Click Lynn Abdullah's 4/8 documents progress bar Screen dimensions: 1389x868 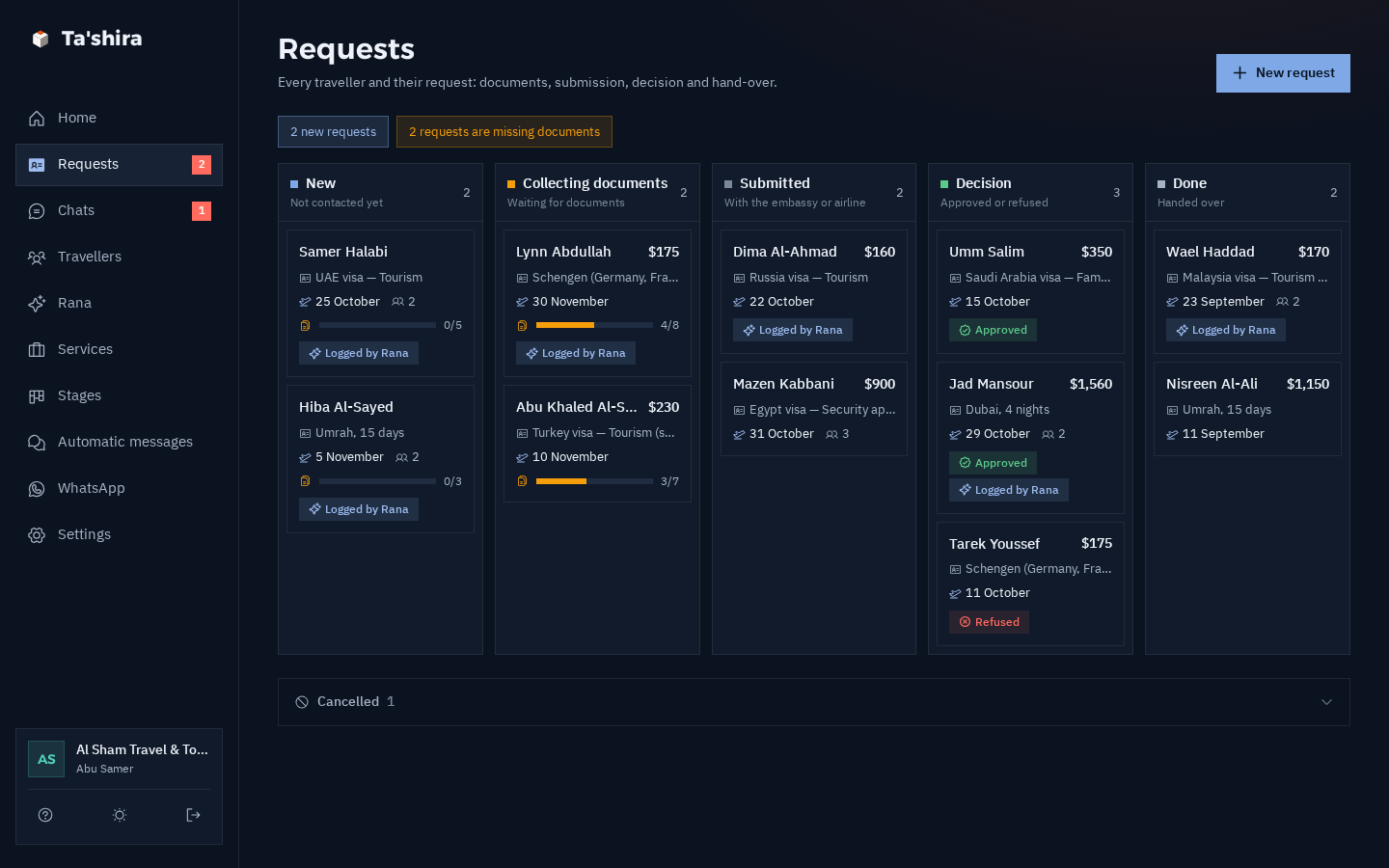point(594,325)
